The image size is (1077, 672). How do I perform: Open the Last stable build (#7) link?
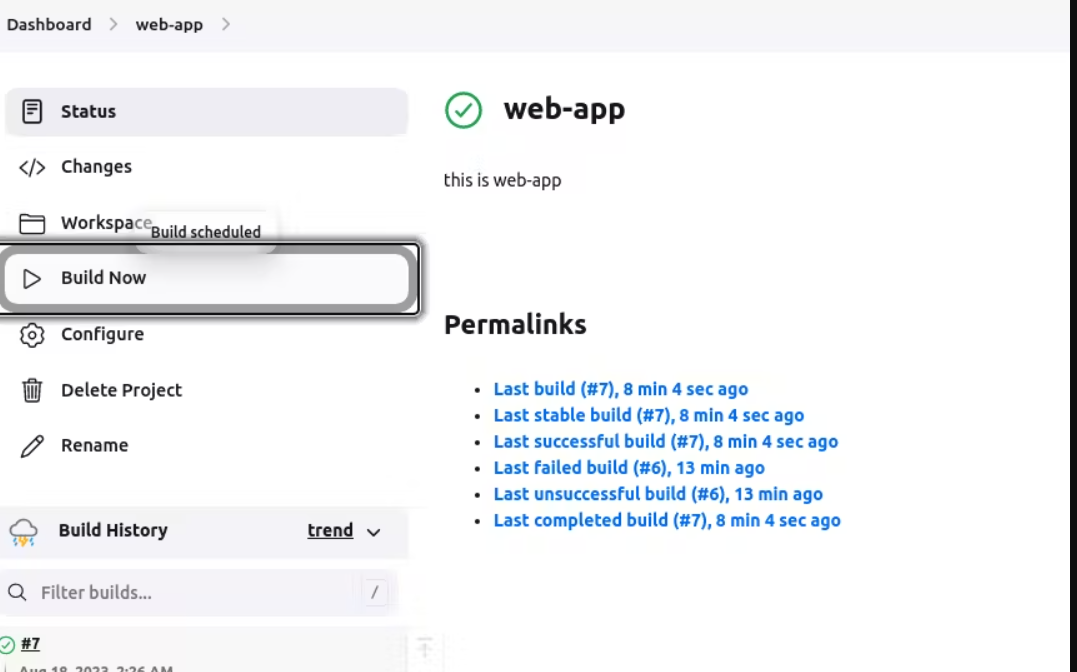pyautogui.click(x=648, y=415)
